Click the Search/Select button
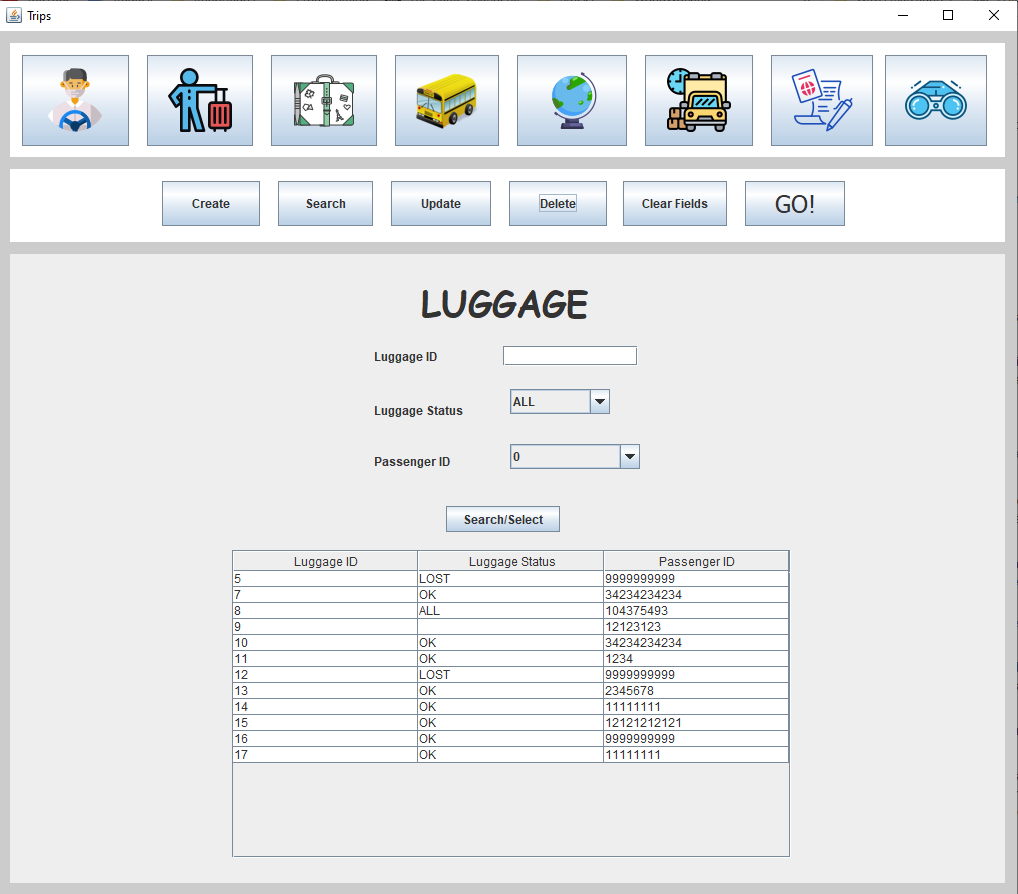This screenshot has height=894, width=1018. pyautogui.click(x=503, y=519)
